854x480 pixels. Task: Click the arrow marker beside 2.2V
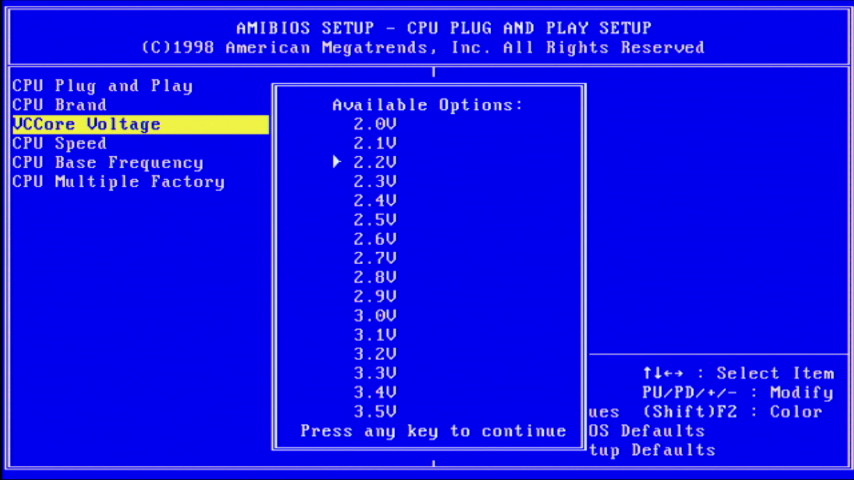coord(338,162)
